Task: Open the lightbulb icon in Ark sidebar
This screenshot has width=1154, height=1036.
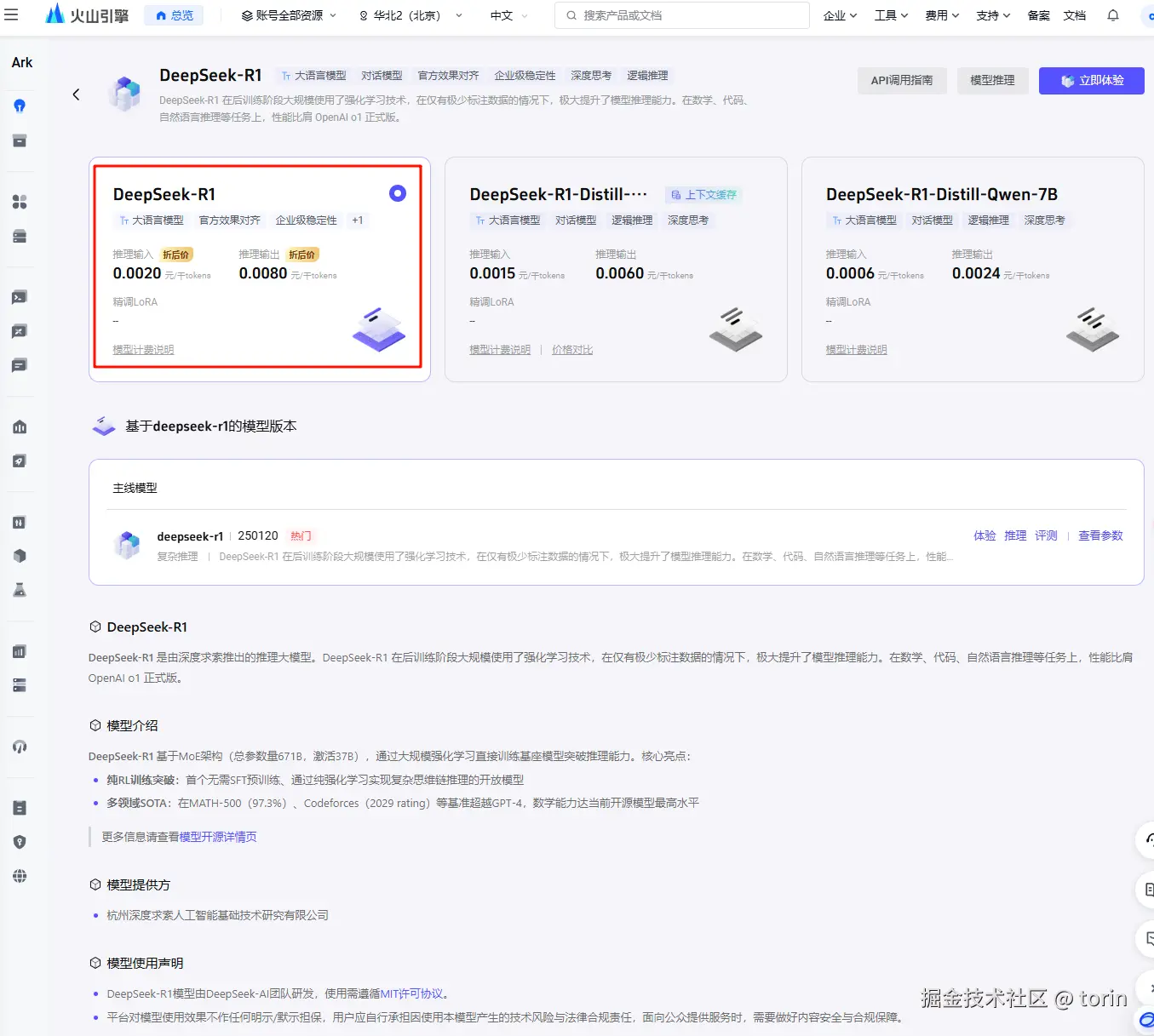Action: [20, 106]
